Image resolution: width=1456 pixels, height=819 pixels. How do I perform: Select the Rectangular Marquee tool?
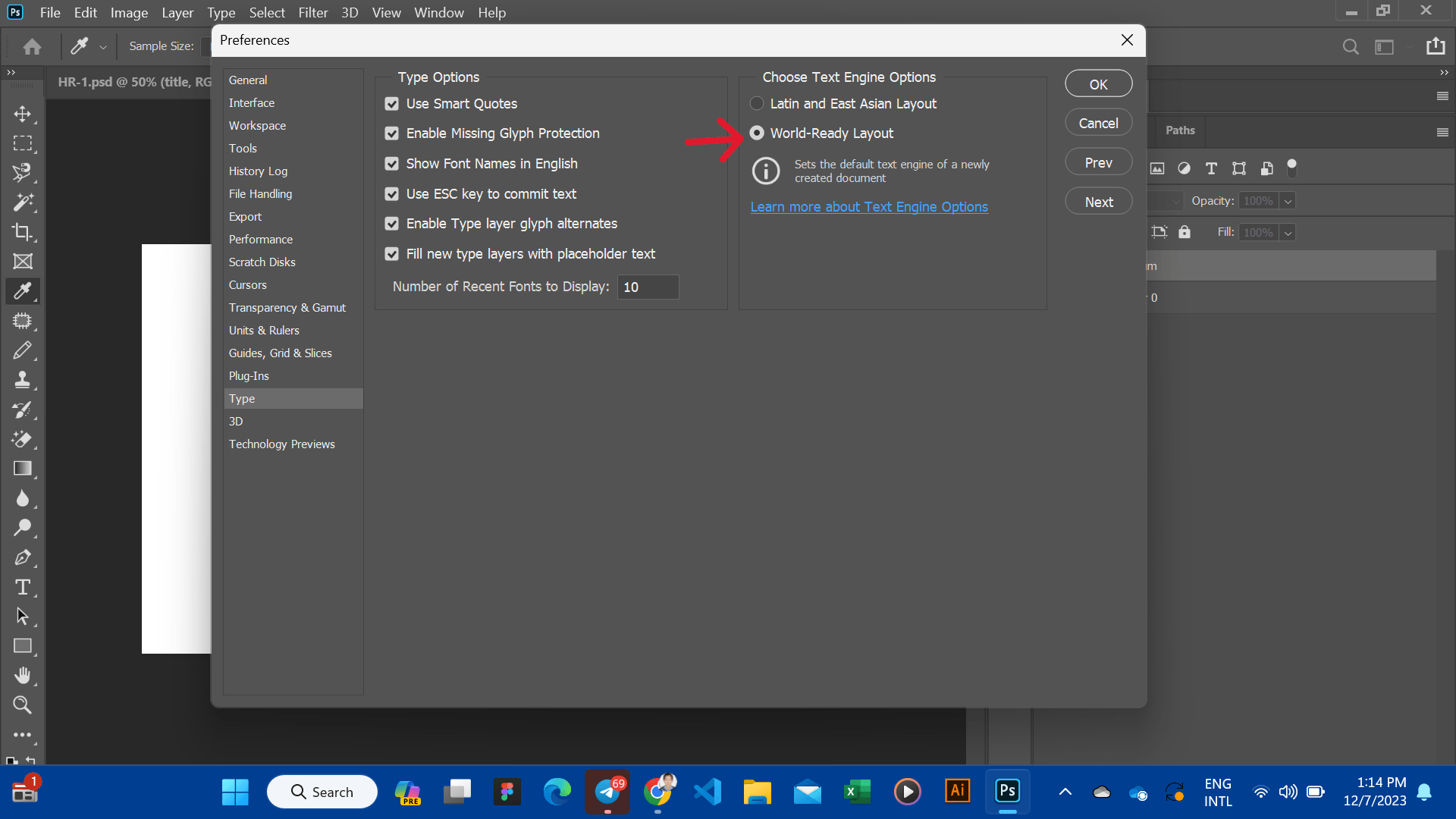[x=23, y=143]
